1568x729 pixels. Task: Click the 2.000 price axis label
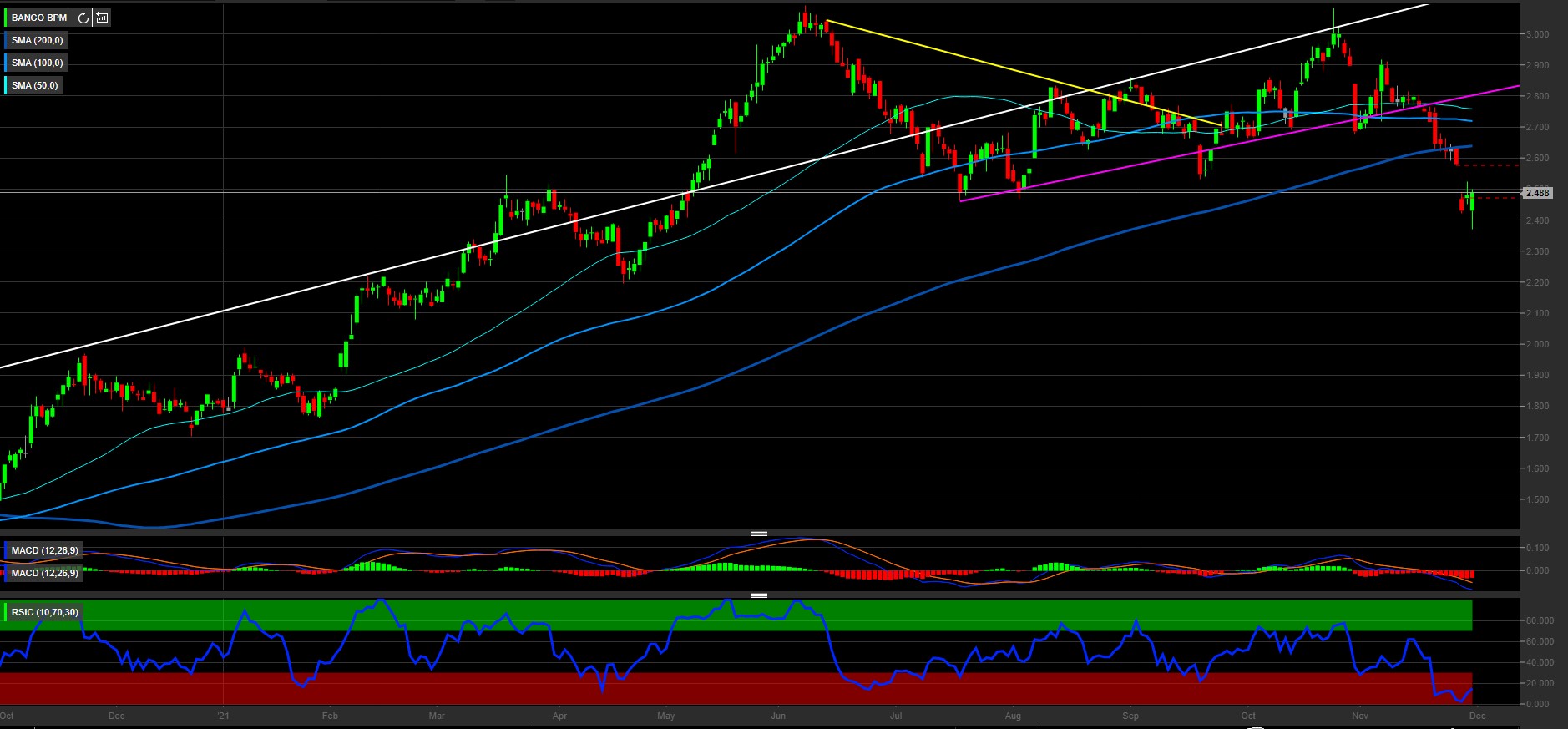pos(1538,344)
